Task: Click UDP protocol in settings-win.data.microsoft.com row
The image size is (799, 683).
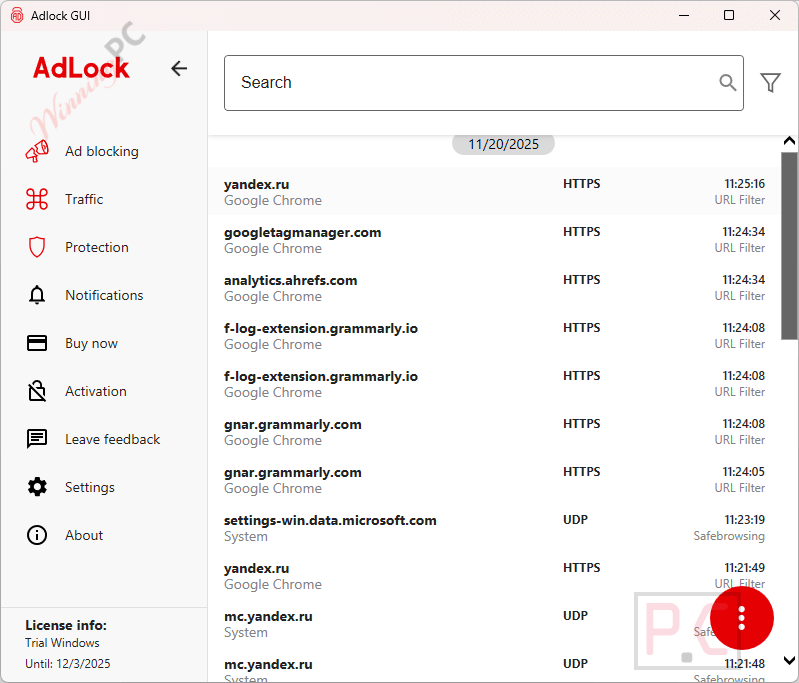Action: coord(575,520)
